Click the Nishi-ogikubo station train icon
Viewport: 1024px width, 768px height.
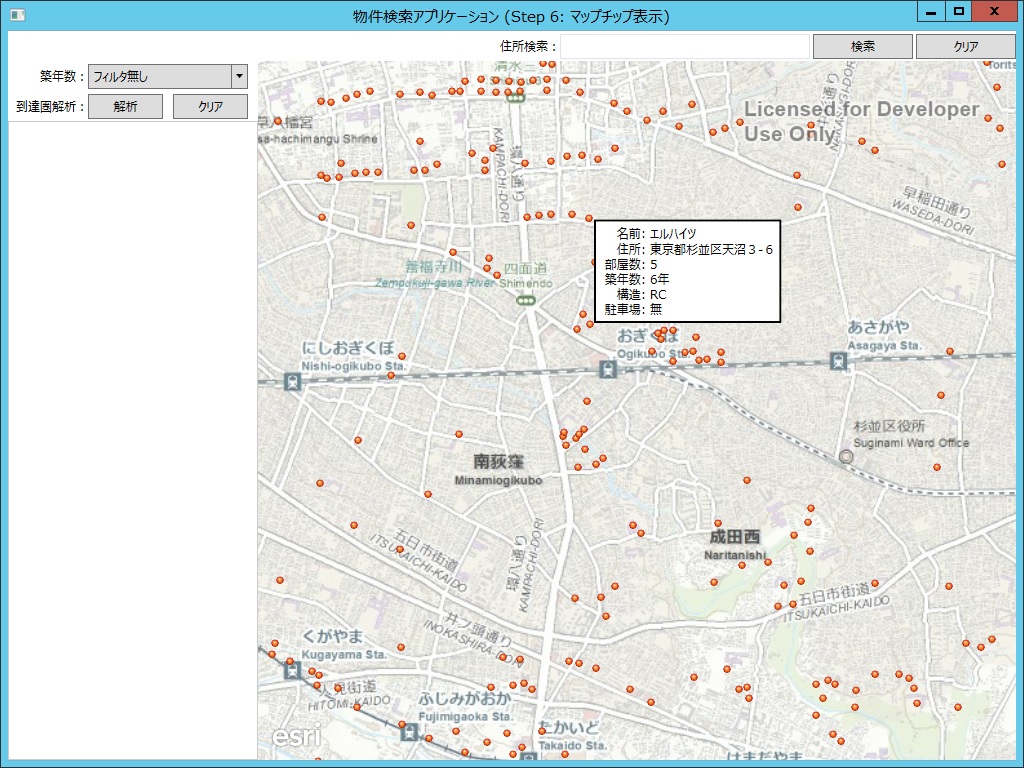(293, 381)
